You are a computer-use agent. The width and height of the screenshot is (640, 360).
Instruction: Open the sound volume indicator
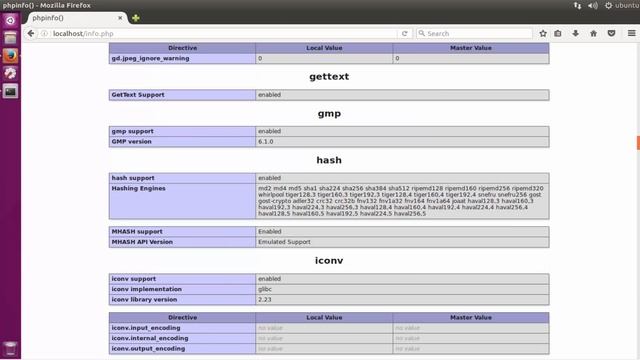[593, 5]
